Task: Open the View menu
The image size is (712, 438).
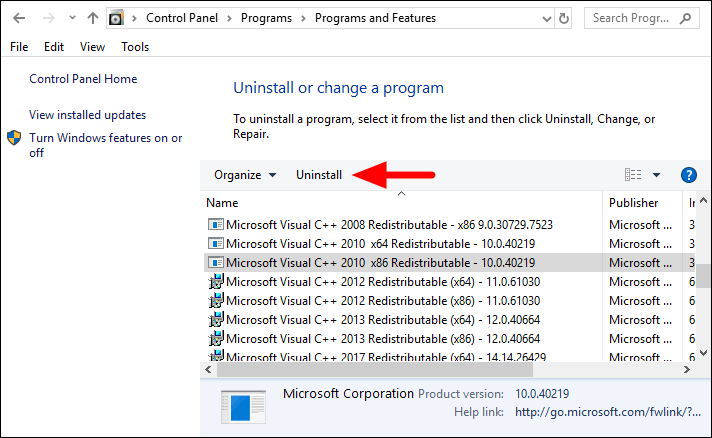Action: point(92,47)
